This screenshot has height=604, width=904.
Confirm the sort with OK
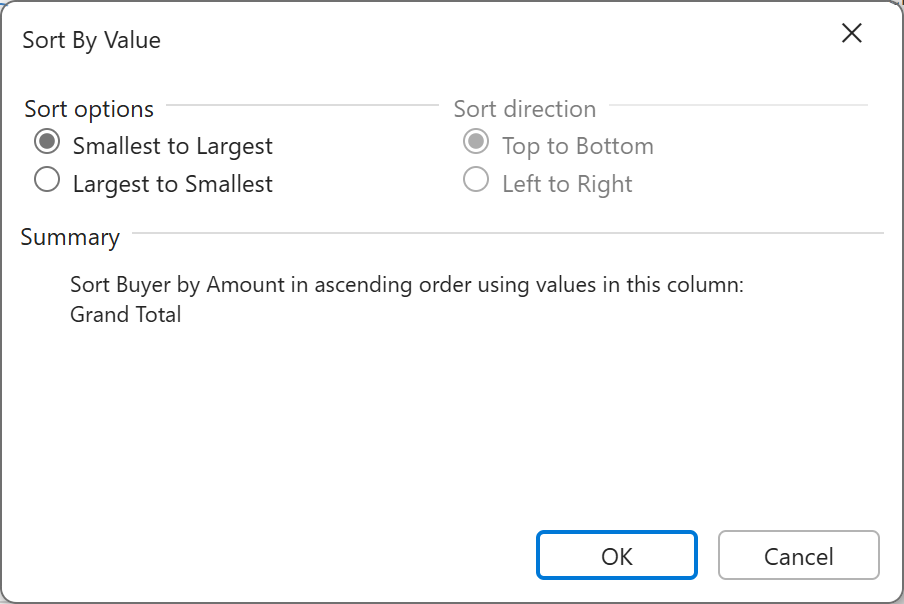coord(616,555)
